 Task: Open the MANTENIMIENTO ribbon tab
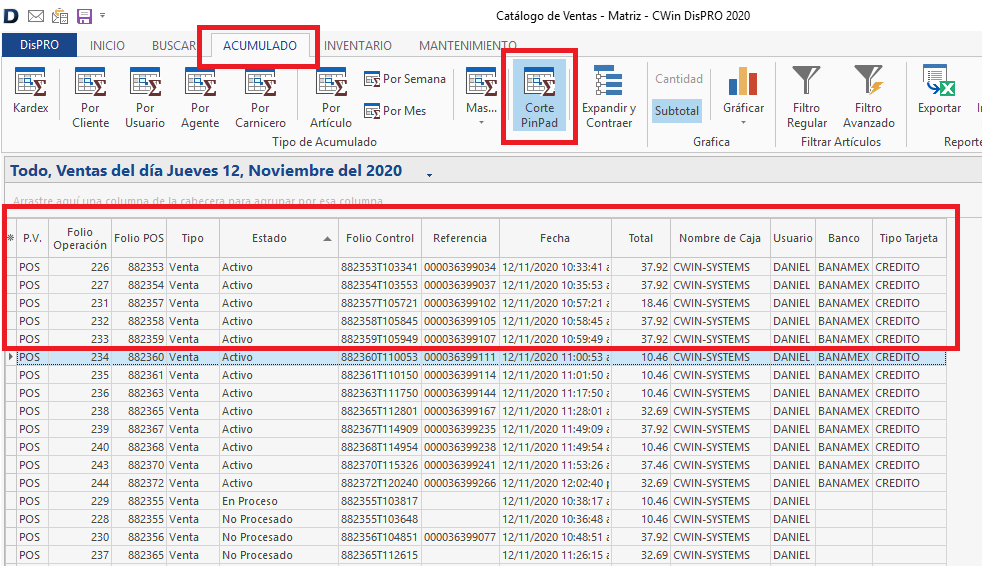click(x=467, y=46)
